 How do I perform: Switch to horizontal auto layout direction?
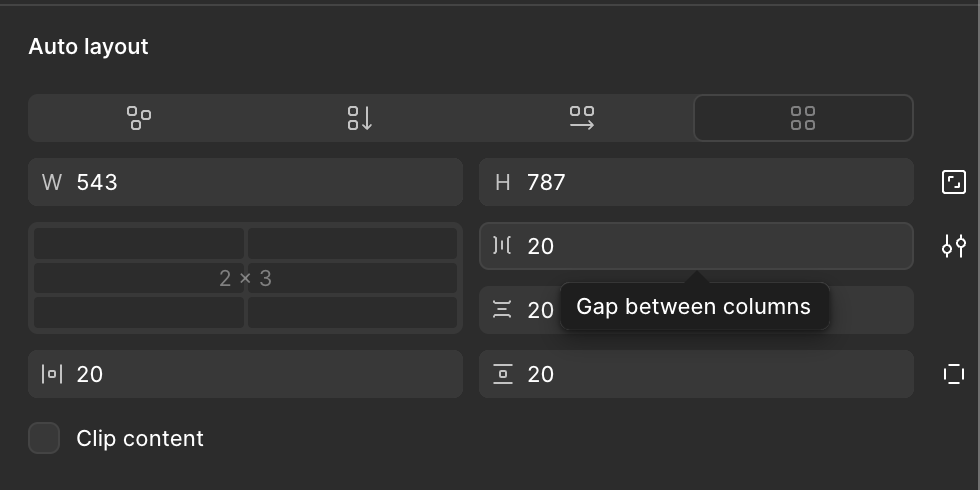pyautogui.click(x=582, y=118)
